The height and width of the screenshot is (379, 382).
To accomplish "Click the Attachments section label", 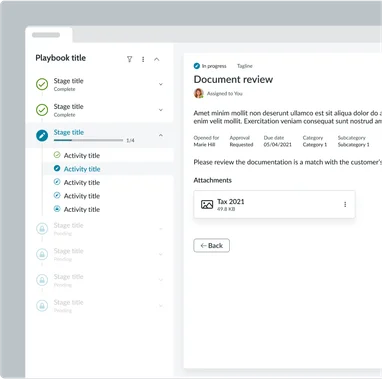I will click(213, 180).
